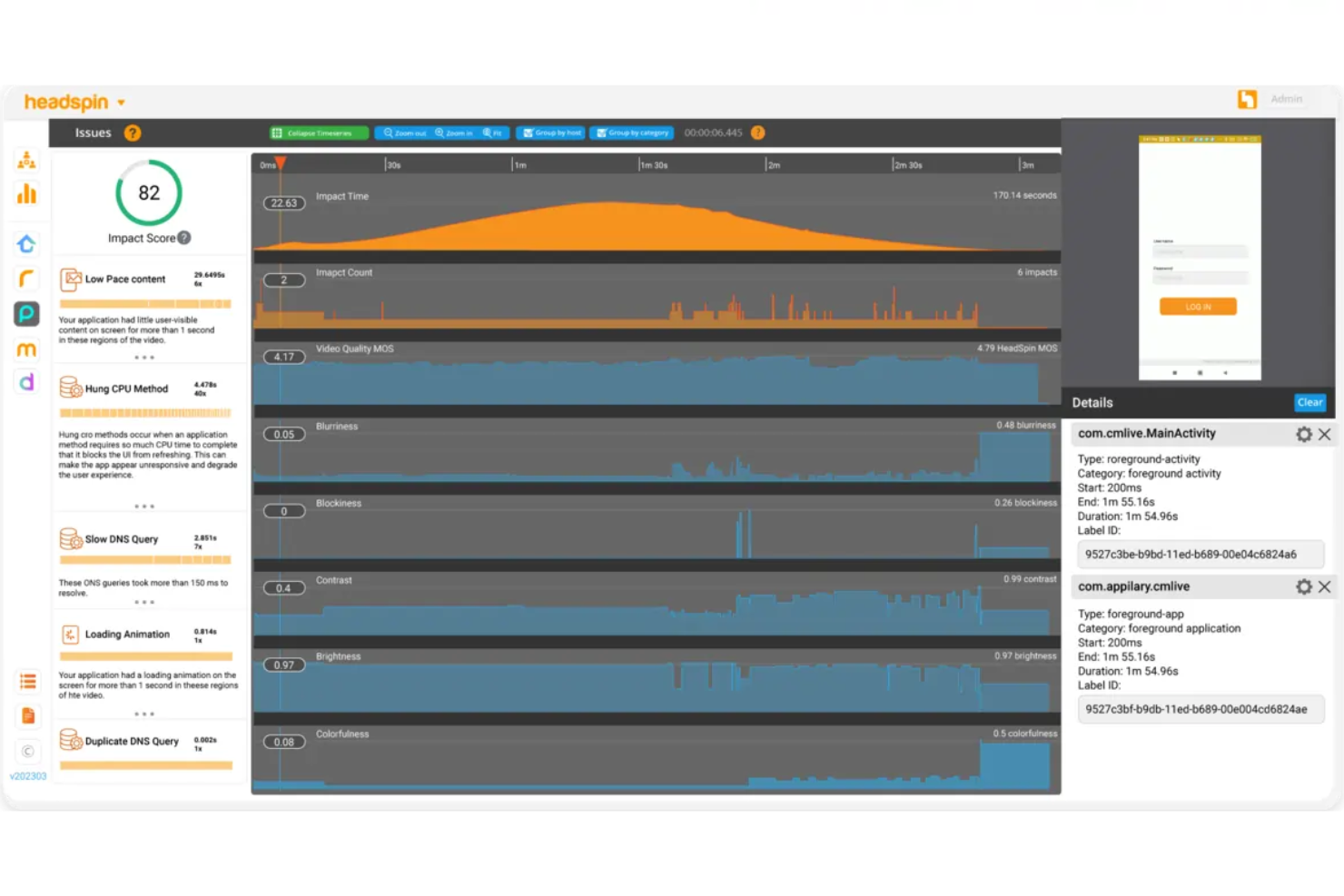Expand Loading Animation description ellipsis
Viewport: 1344px width, 896px height.
click(x=144, y=714)
